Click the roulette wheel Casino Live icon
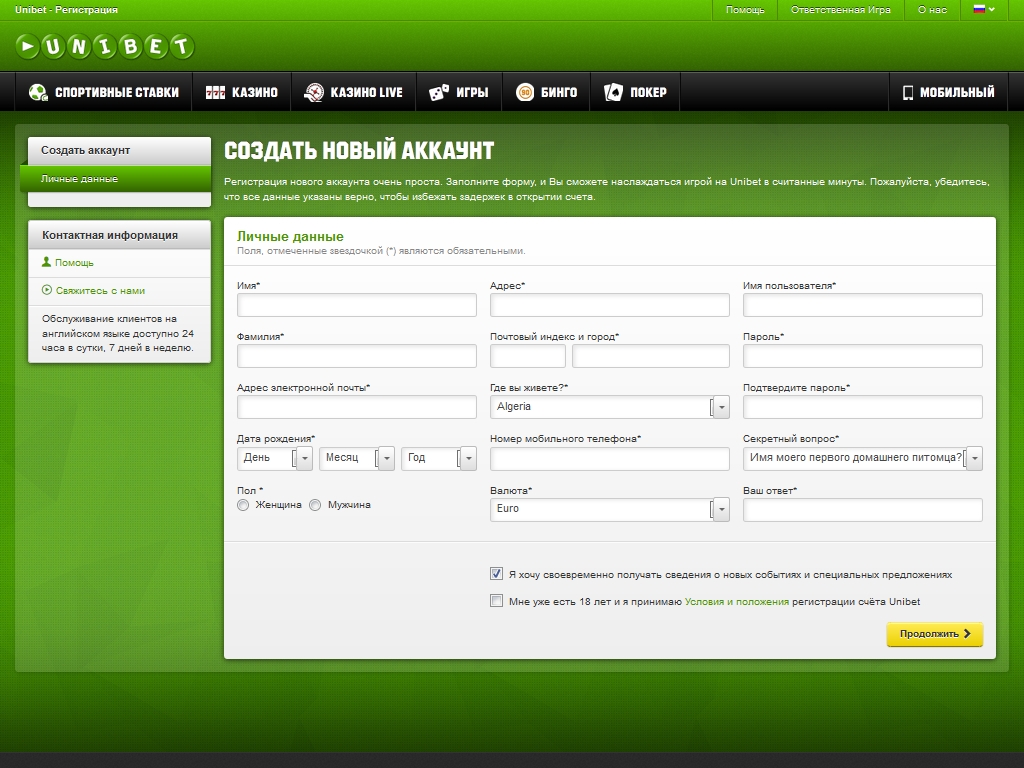1024x768 pixels. pyautogui.click(x=314, y=92)
